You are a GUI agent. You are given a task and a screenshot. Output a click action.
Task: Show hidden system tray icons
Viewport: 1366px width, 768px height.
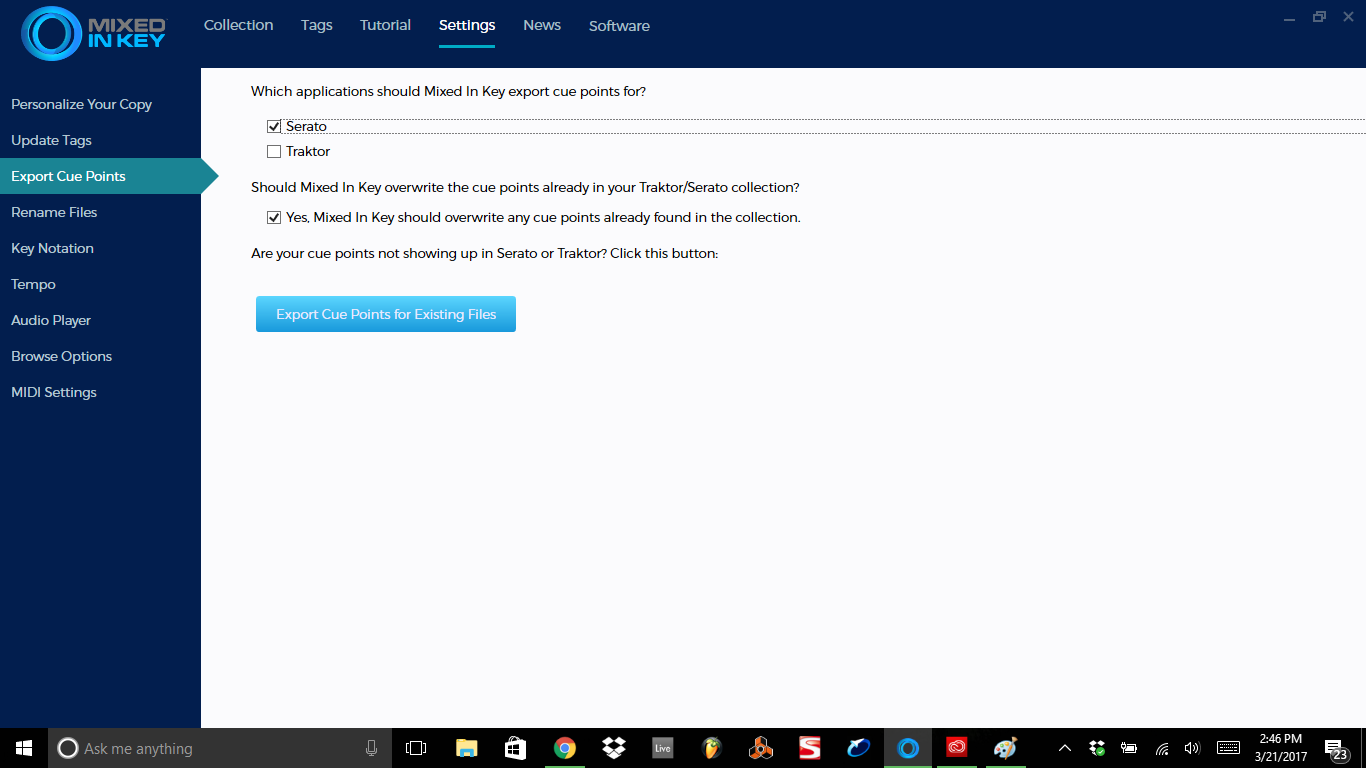pyautogui.click(x=1065, y=748)
